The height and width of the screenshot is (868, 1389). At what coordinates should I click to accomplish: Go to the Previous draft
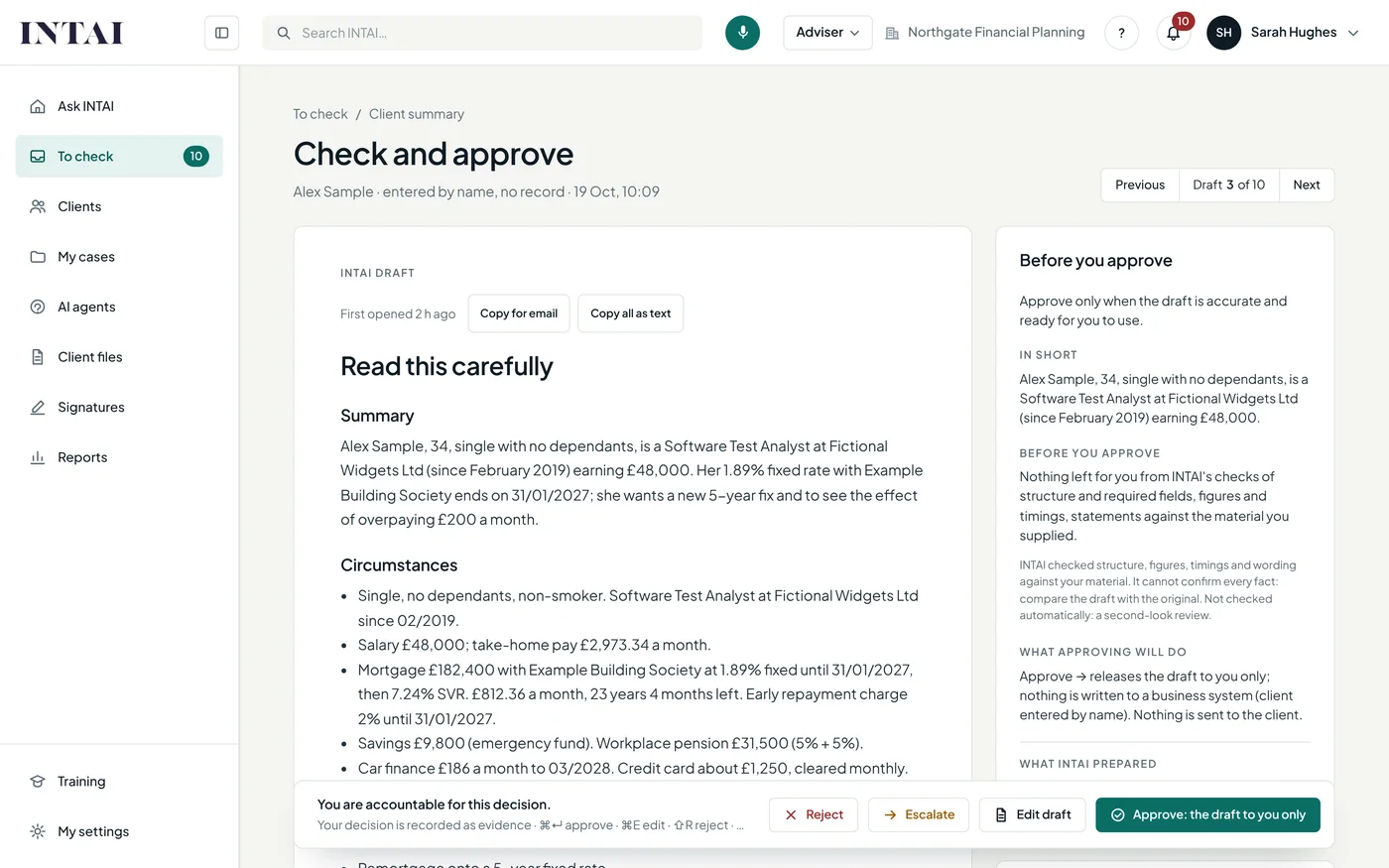1140,186
